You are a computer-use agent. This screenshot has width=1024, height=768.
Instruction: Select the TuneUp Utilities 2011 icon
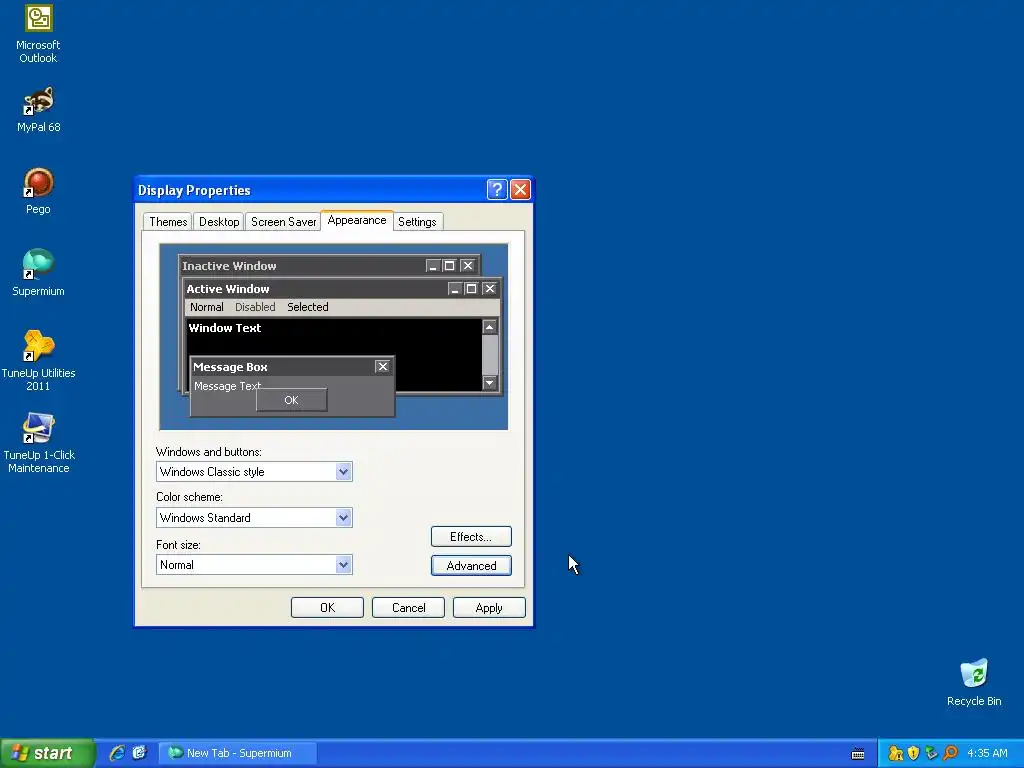39,360
